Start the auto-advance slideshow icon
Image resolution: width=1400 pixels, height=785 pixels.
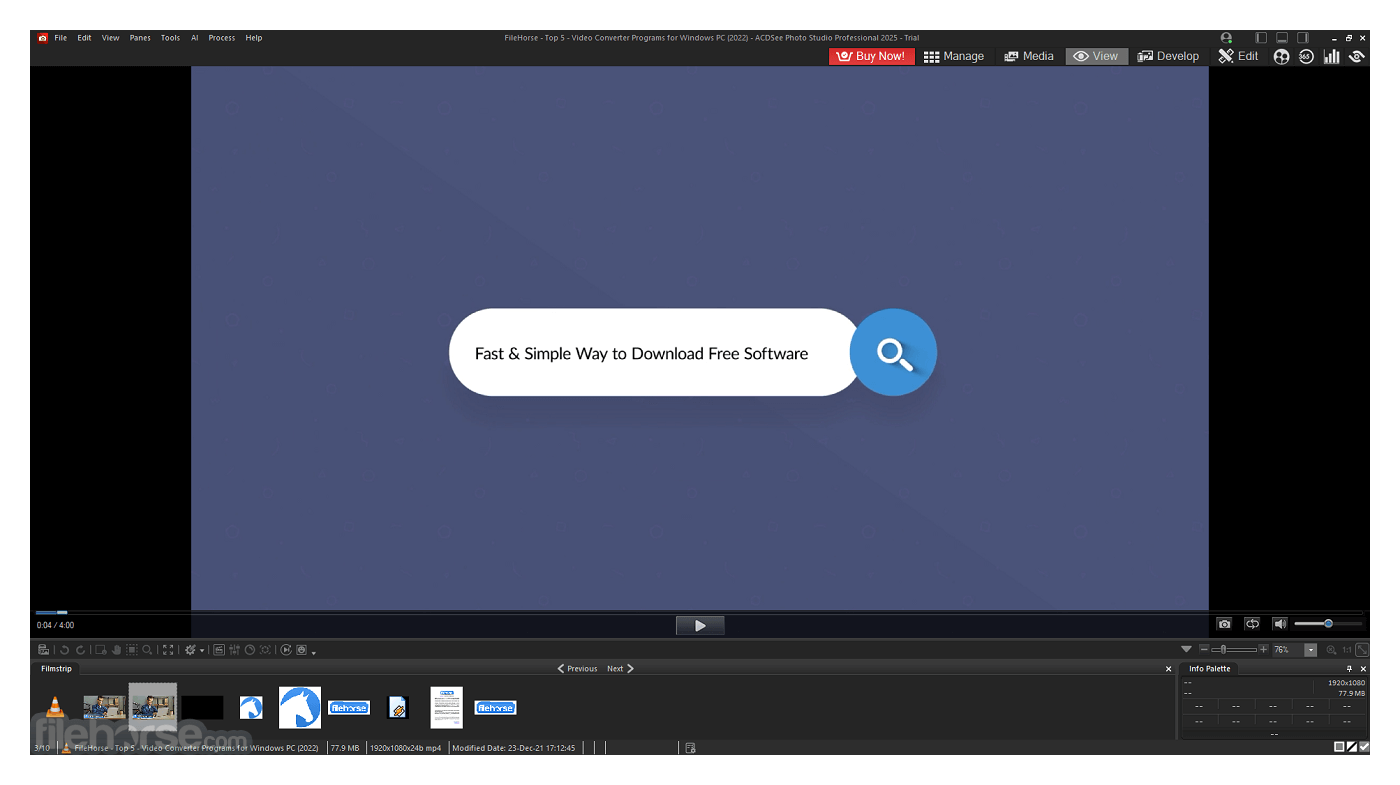[286, 650]
